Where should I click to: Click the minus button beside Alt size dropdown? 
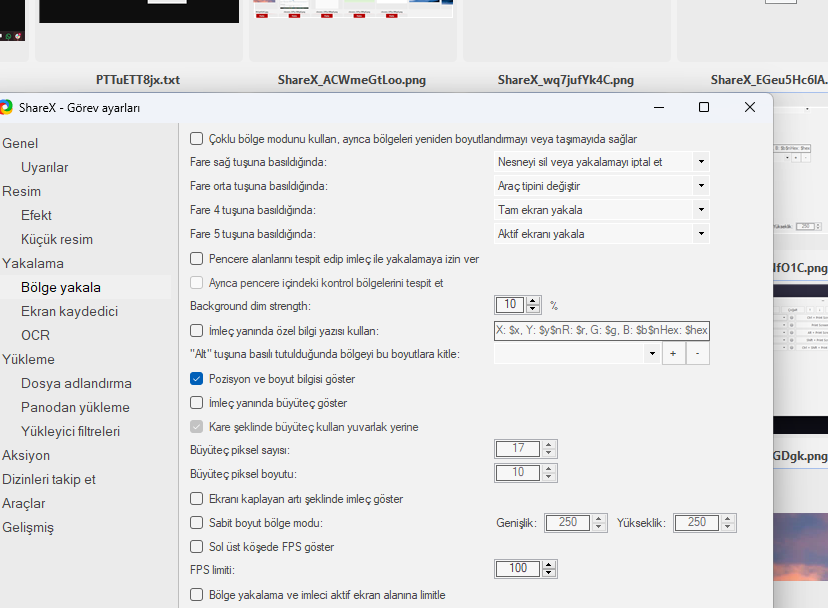click(698, 354)
